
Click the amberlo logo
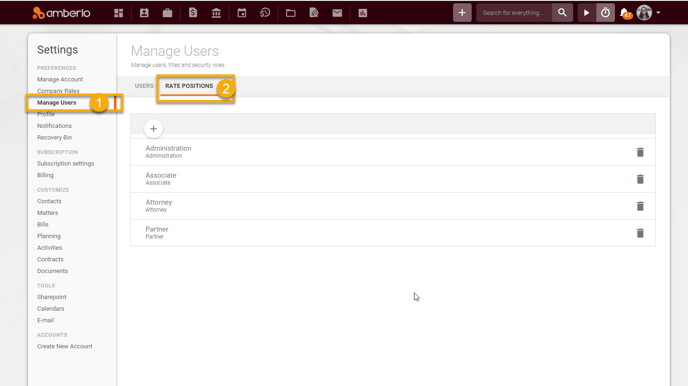61,13
